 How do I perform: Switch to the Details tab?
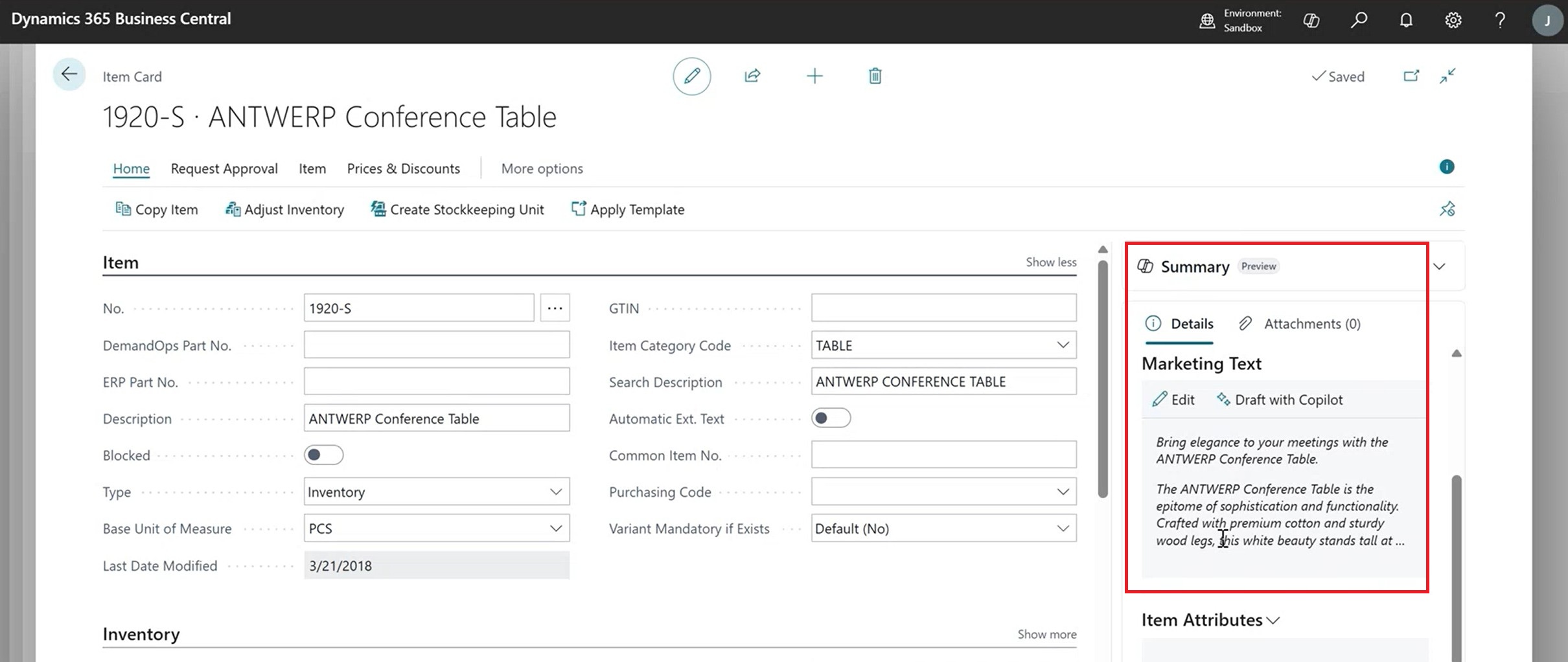point(1179,323)
